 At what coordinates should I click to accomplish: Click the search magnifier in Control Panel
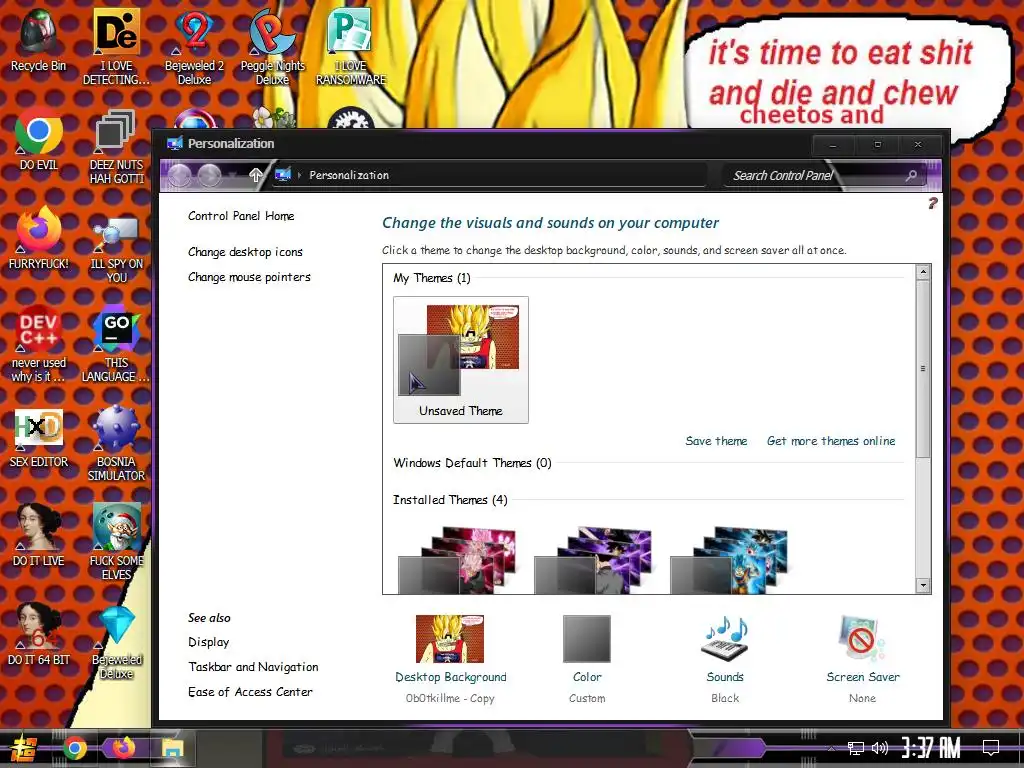pos(912,175)
